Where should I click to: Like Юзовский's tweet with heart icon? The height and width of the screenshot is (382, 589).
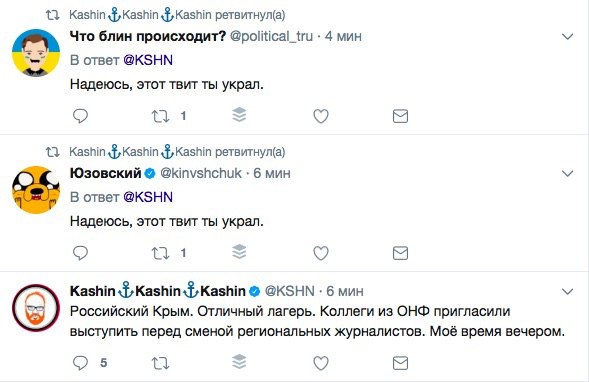(x=321, y=253)
